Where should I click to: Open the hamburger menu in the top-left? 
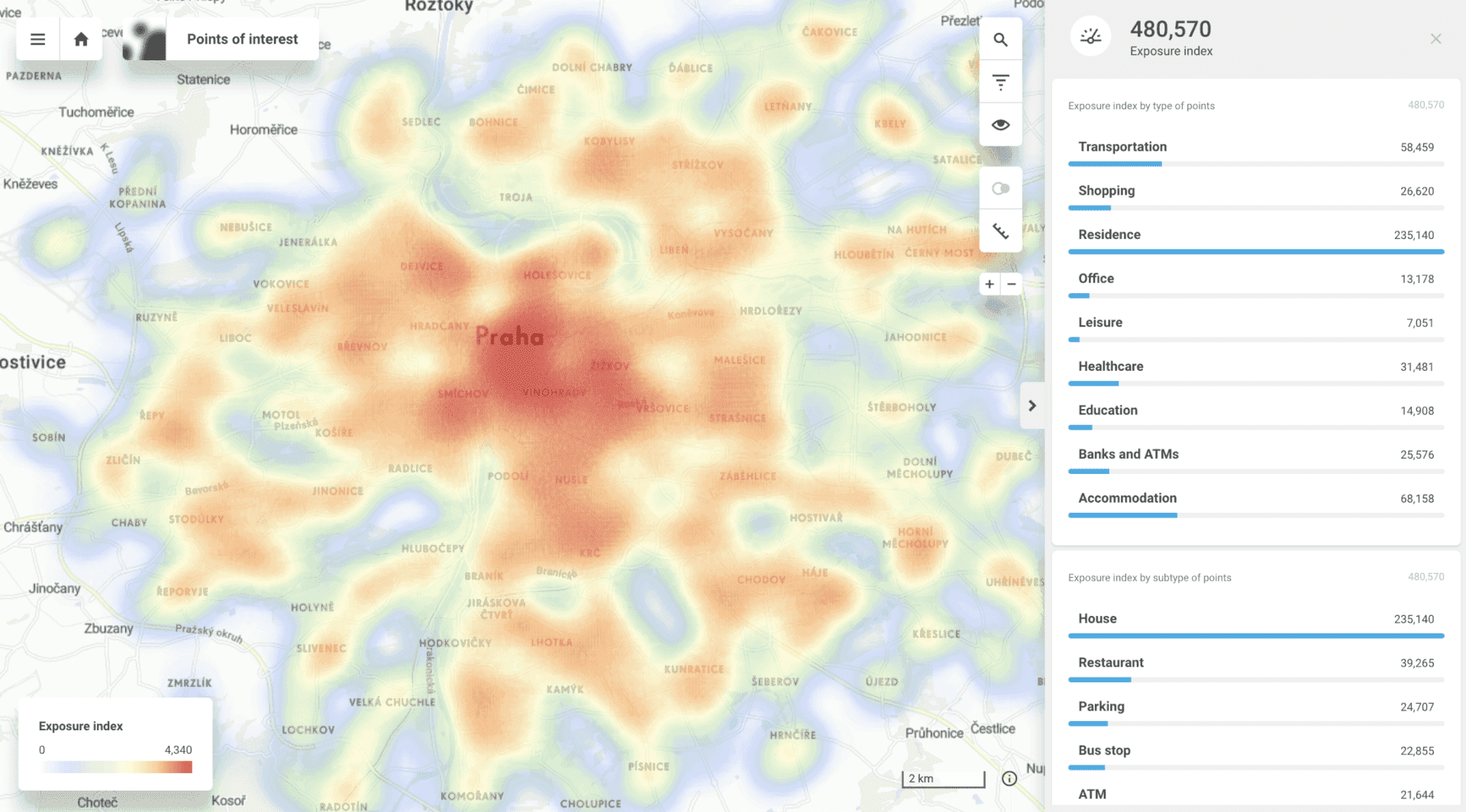pos(37,38)
